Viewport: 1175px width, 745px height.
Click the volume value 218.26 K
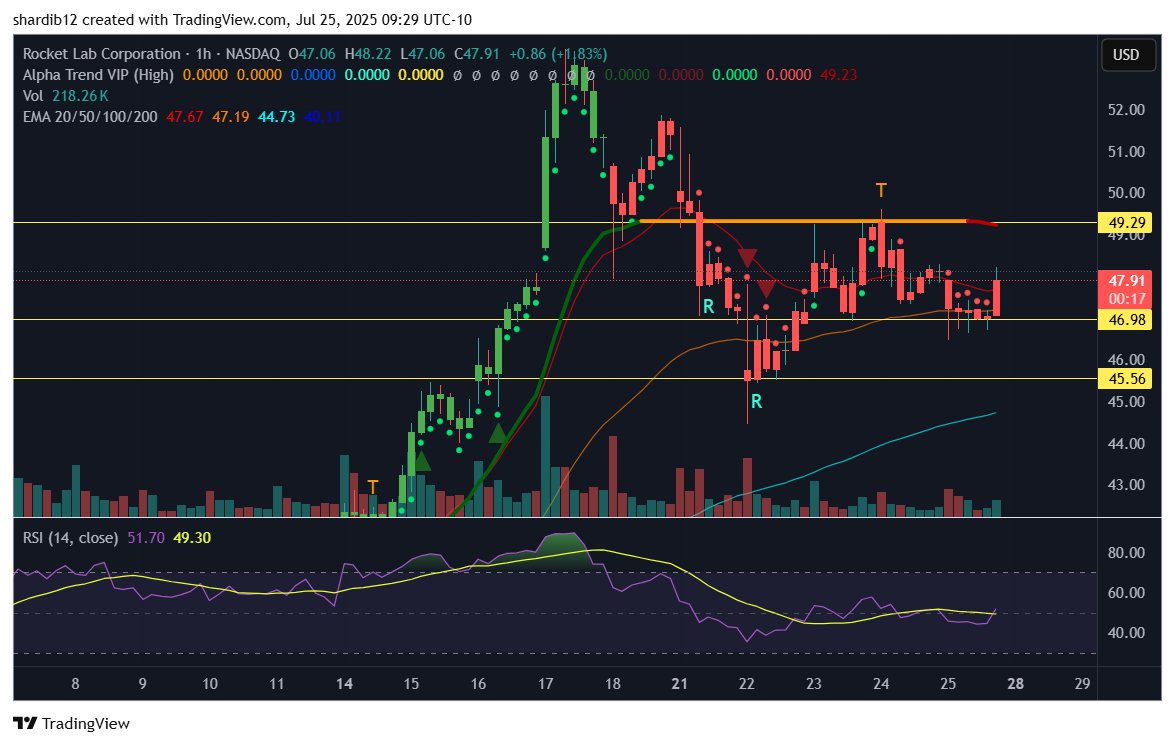80,96
